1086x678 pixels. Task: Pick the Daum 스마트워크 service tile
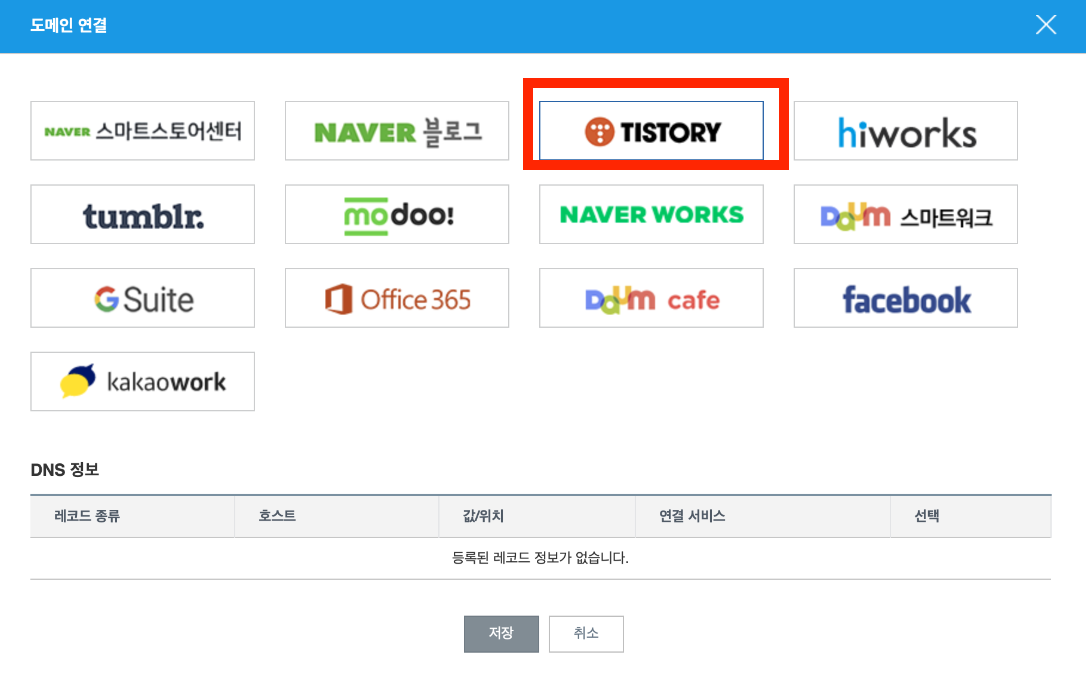coord(906,214)
